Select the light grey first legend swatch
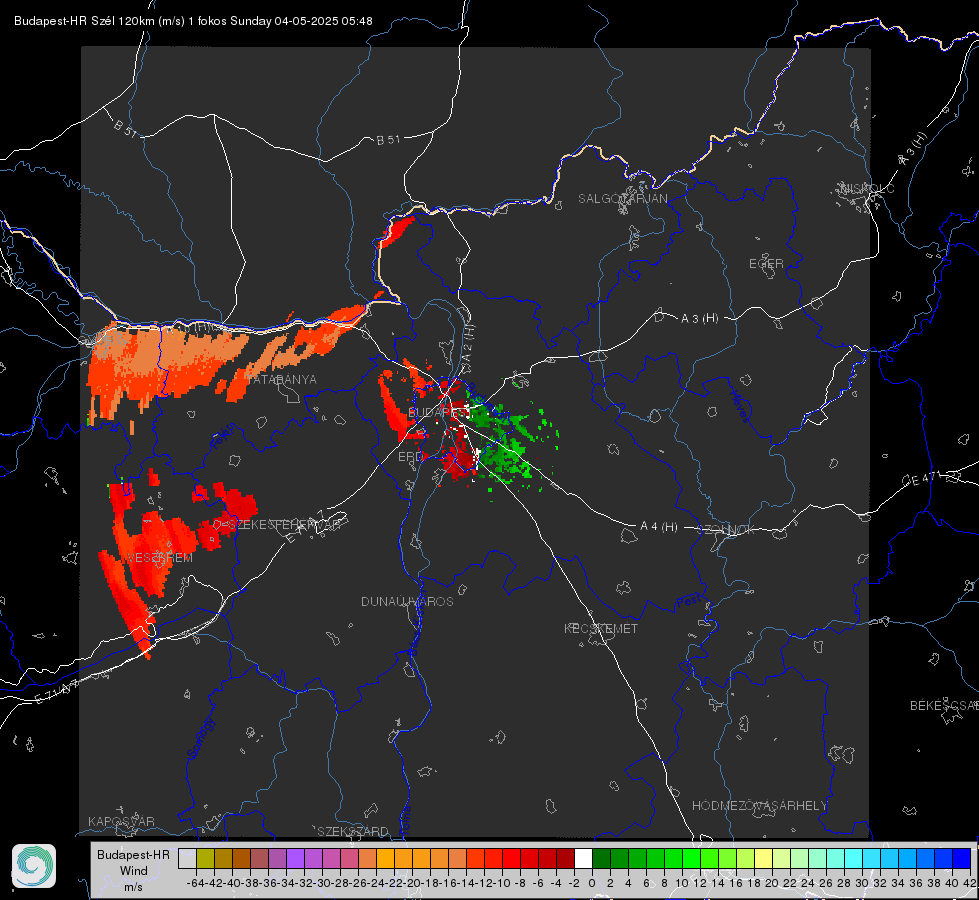The width and height of the screenshot is (979, 900). coord(187,858)
